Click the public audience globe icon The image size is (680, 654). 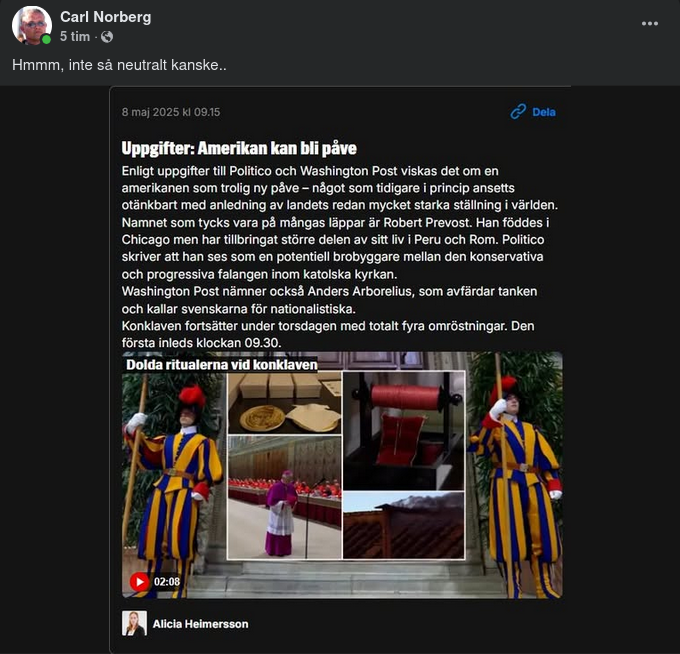107,37
